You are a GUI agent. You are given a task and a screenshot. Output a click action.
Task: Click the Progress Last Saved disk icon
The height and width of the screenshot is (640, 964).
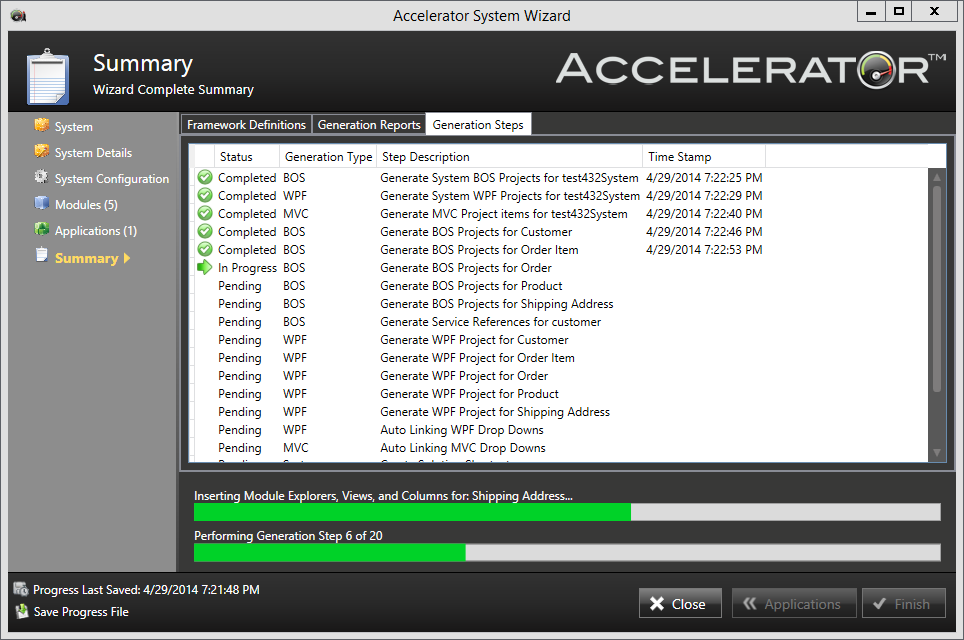[21, 589]
